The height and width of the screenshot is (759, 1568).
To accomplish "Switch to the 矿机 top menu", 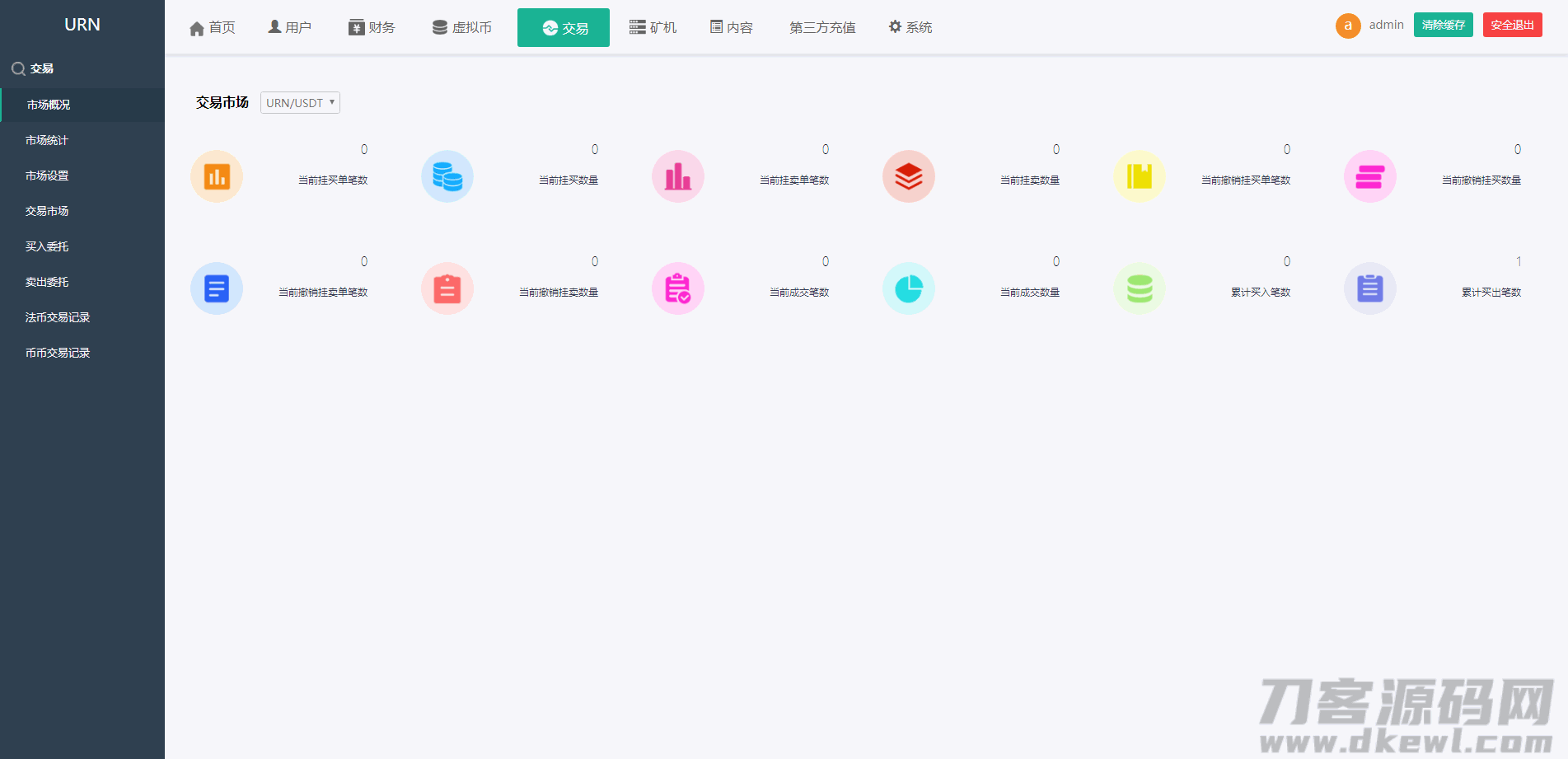I will [653, 28].
